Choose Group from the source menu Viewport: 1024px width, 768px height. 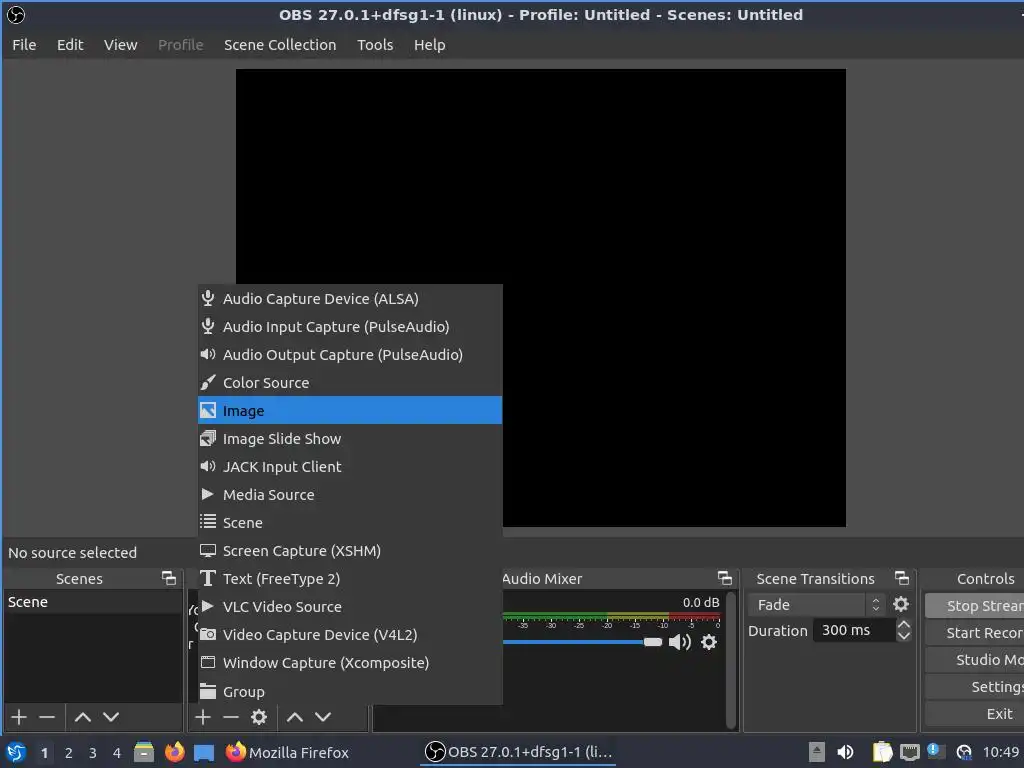tap(350, 691)
